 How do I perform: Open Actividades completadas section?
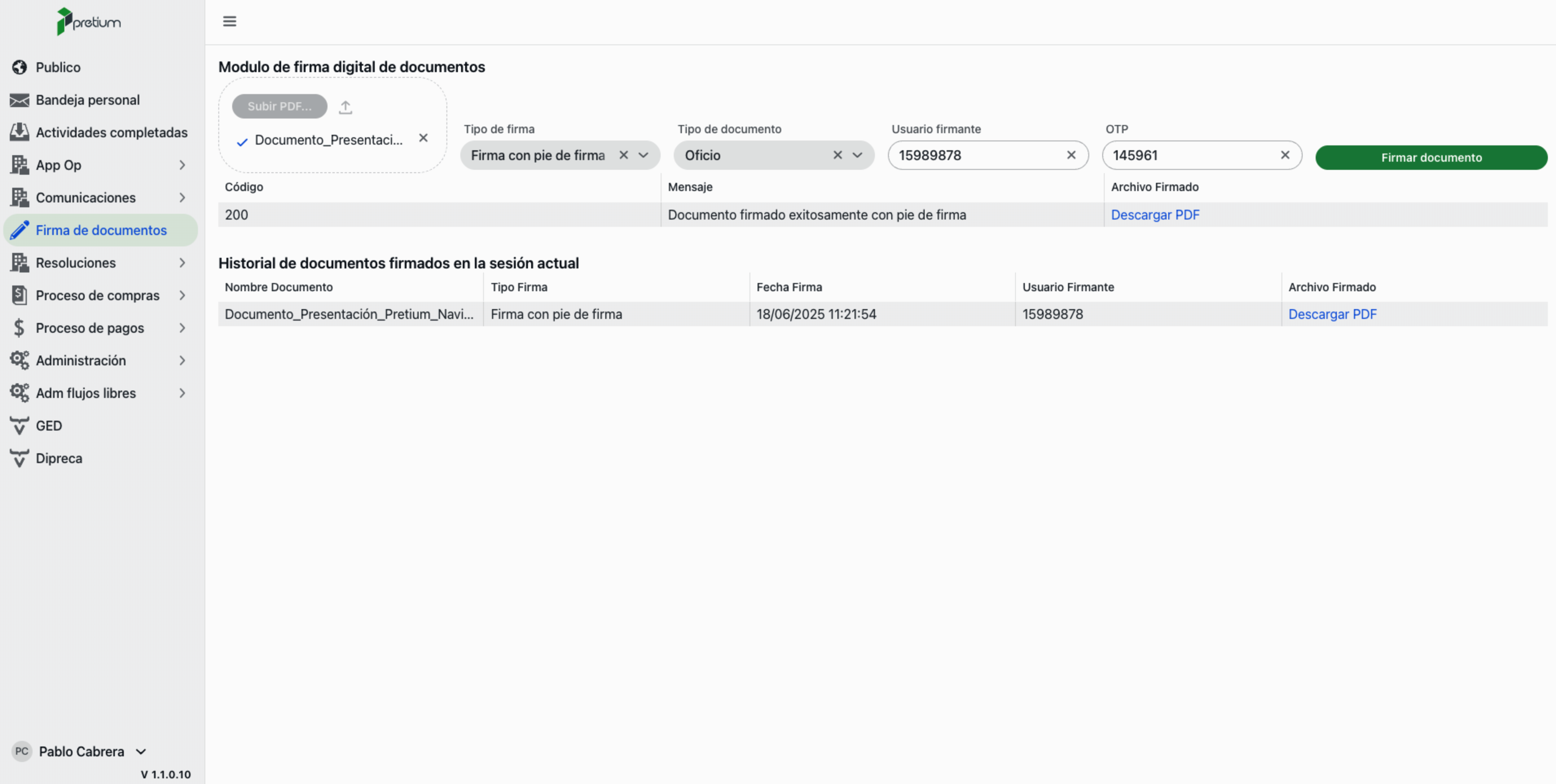[x=111, y=132]
